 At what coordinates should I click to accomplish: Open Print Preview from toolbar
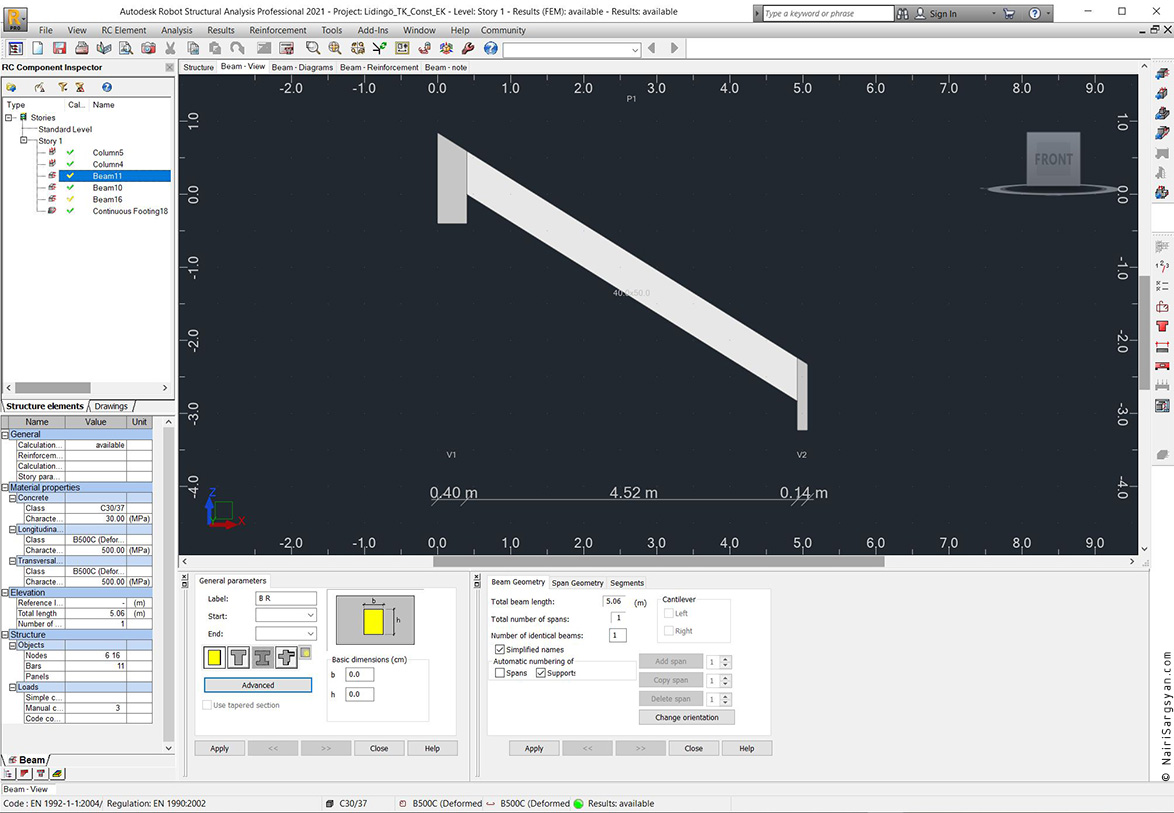coord(126,48)
